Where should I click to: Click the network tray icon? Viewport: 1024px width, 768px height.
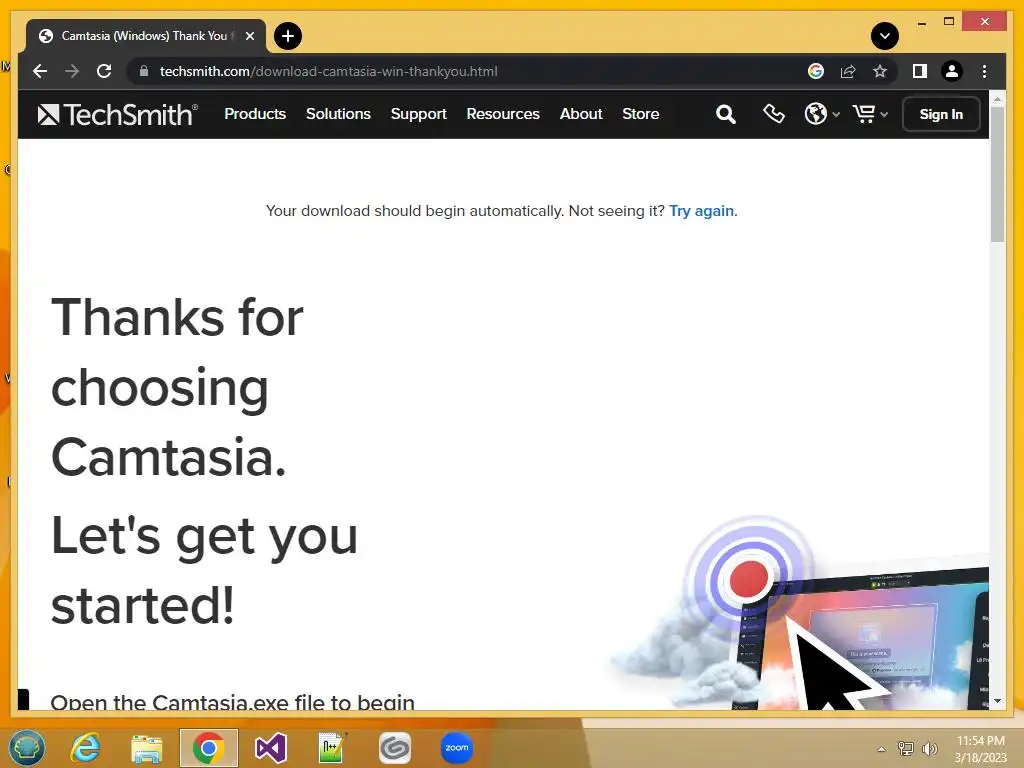tap(906, 748)
